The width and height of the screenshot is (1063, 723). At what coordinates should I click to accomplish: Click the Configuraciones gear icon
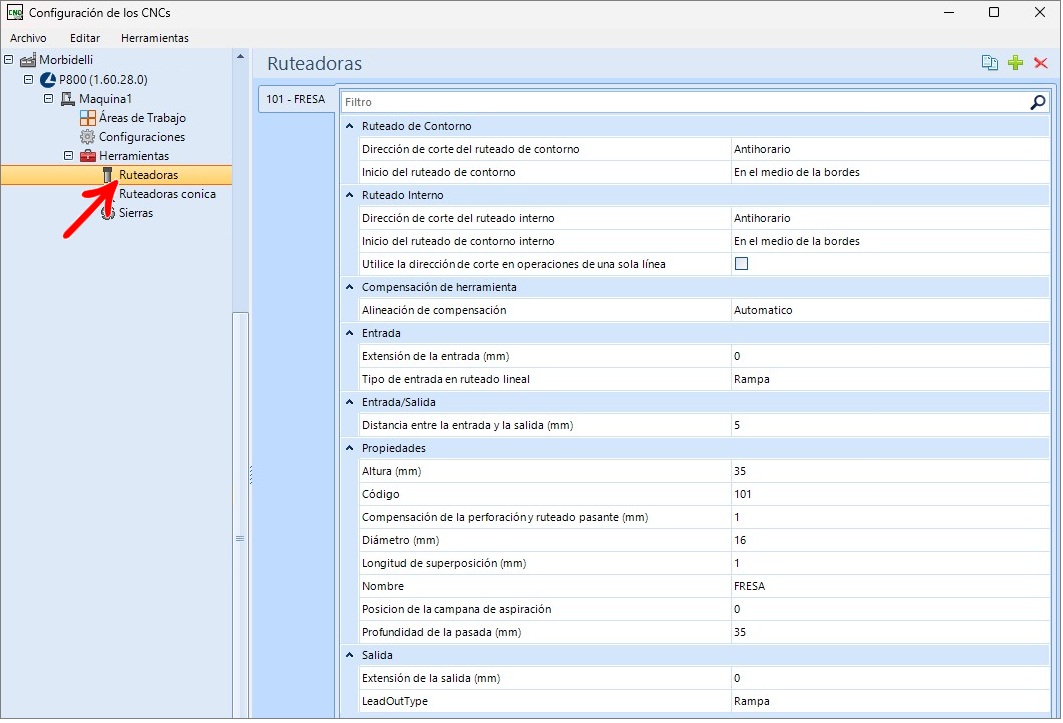click(x=87, y=137)
